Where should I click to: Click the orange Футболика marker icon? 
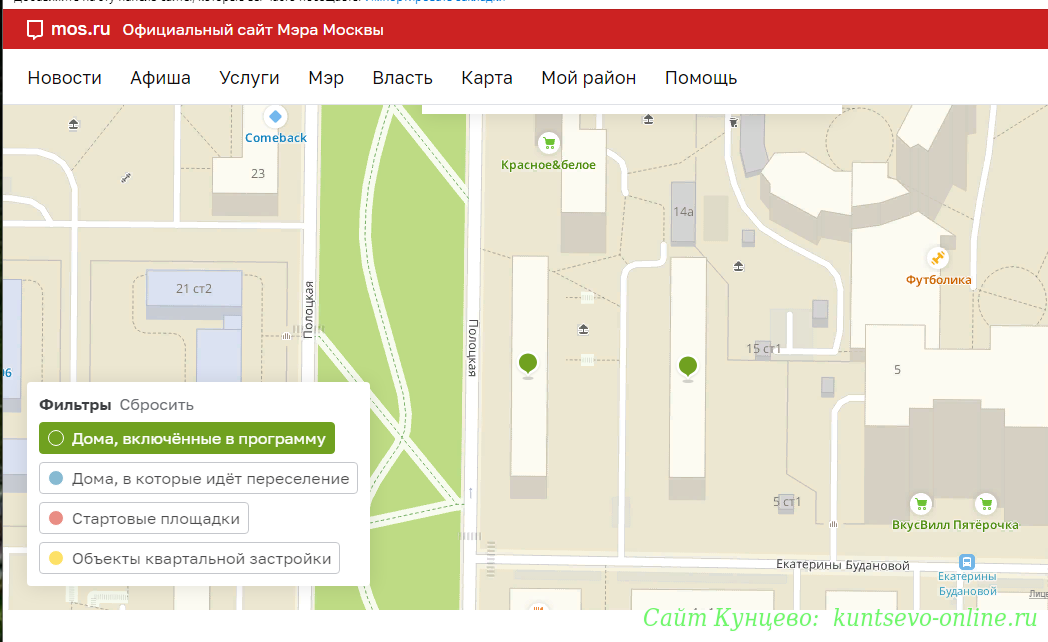coord(938,257)
